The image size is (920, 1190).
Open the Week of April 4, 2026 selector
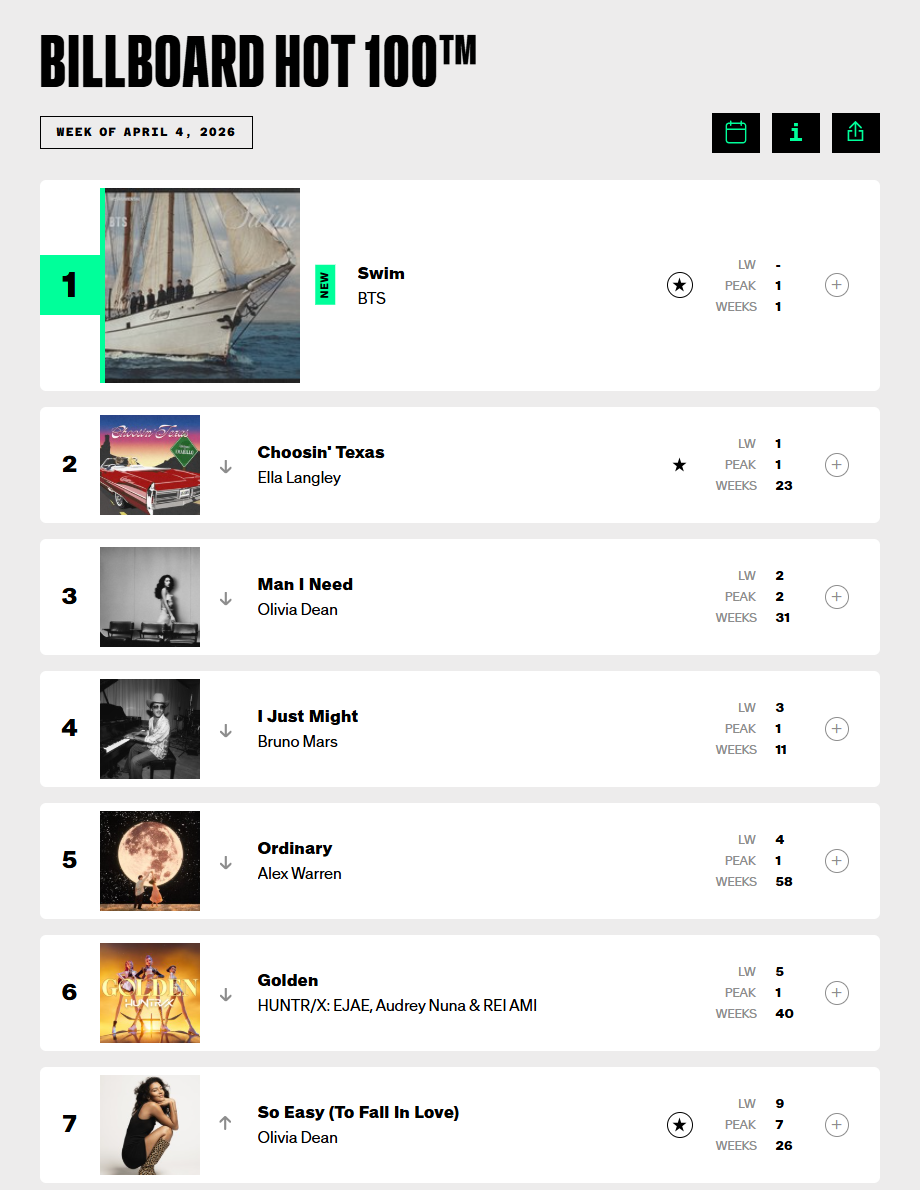[147, 133]
